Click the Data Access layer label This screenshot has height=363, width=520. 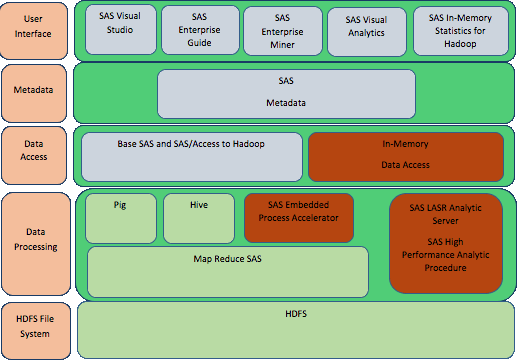click(x=34, y=156)
